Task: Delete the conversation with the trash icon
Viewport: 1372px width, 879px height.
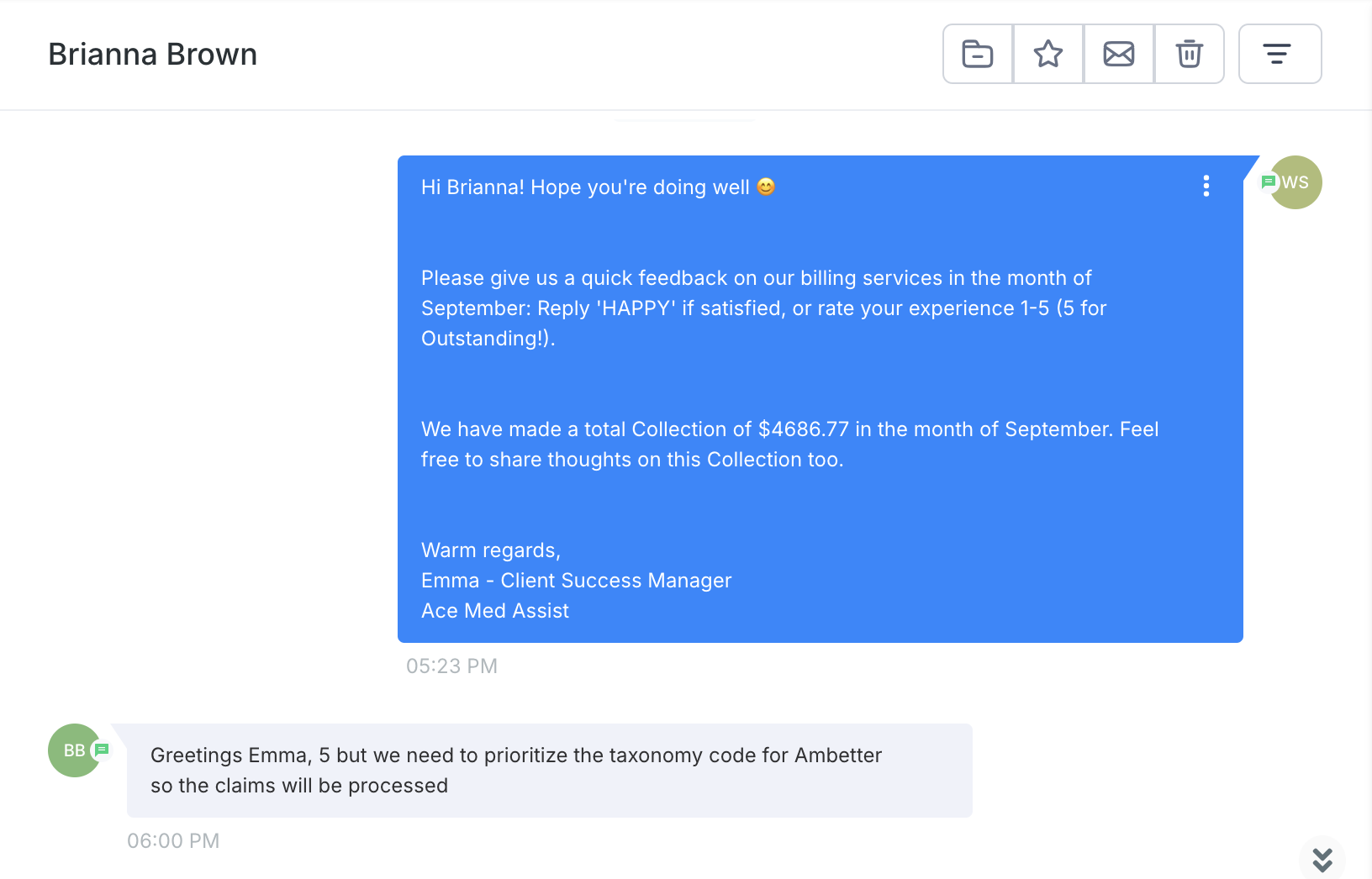Action: tap(1190, 54)
